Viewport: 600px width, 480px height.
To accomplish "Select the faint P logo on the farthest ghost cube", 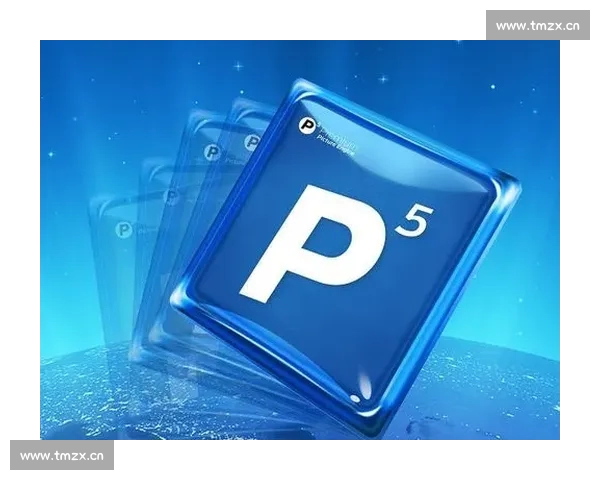I will 124,230.
